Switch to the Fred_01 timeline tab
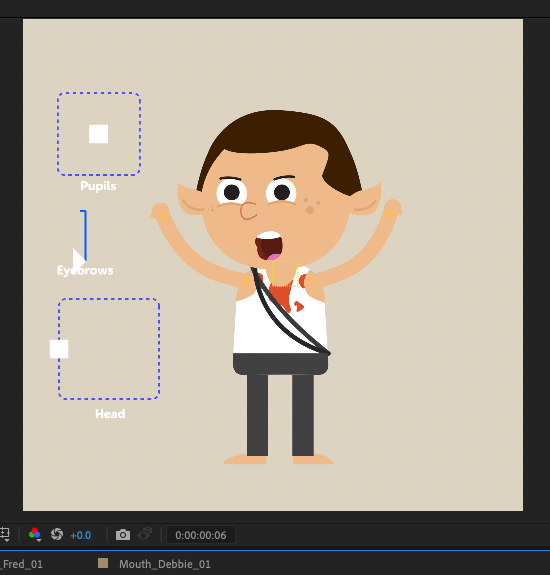Image resolution: width=550 pixels, height=575 pixels. [x=22, y=564]
